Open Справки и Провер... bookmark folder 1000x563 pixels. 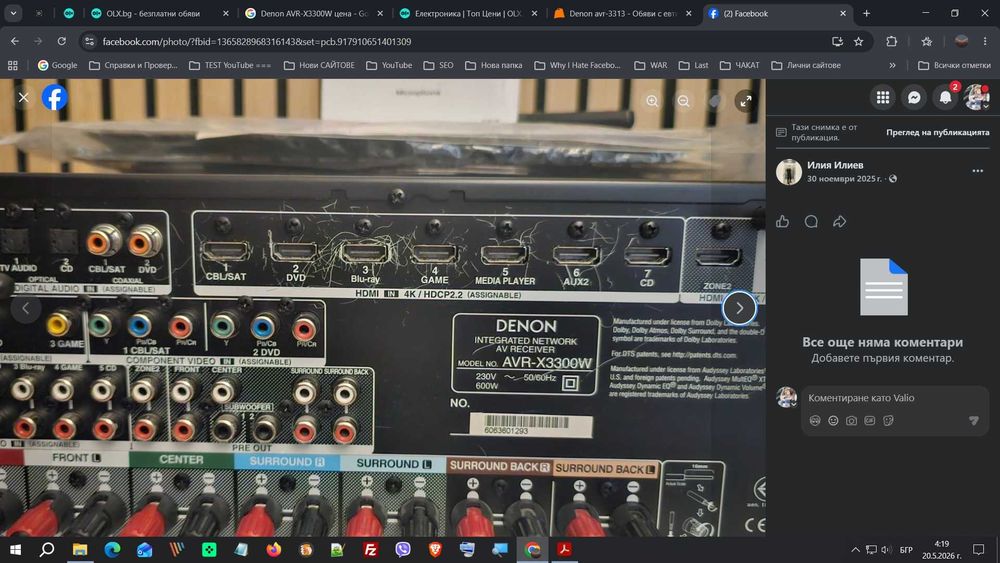click(x=133, y=65)
